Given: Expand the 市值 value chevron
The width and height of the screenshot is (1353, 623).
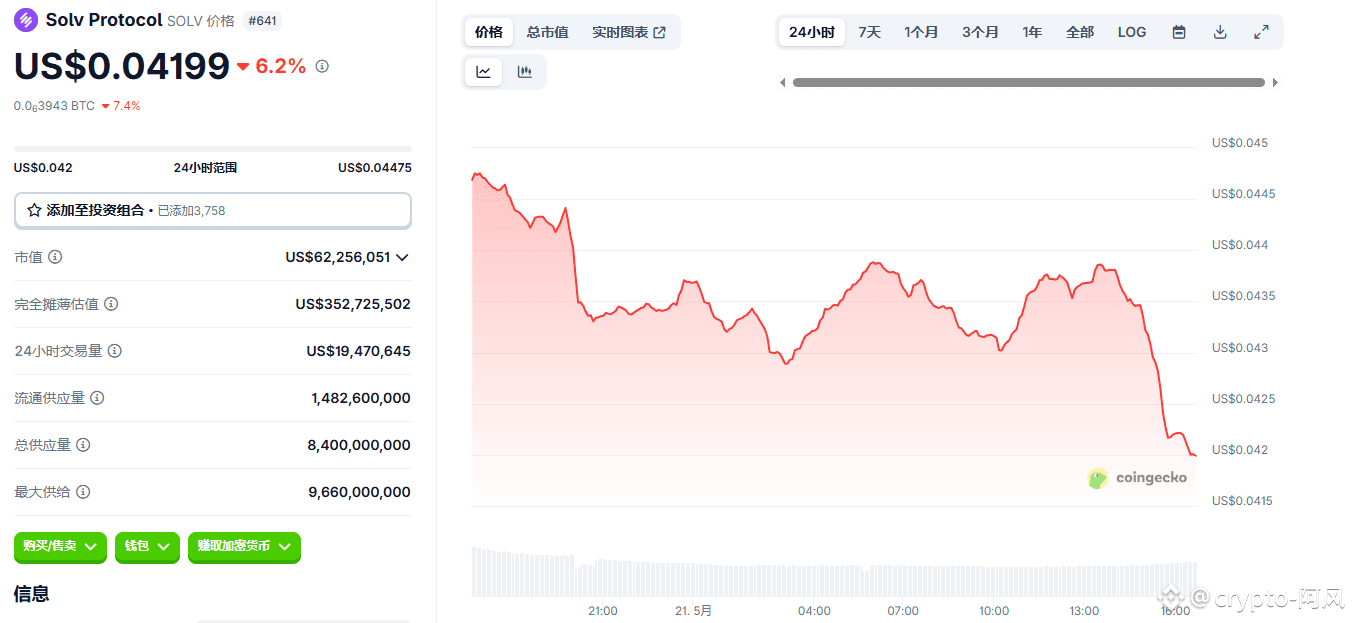Looking at the screenshot, I should click(x=402, y=258).
